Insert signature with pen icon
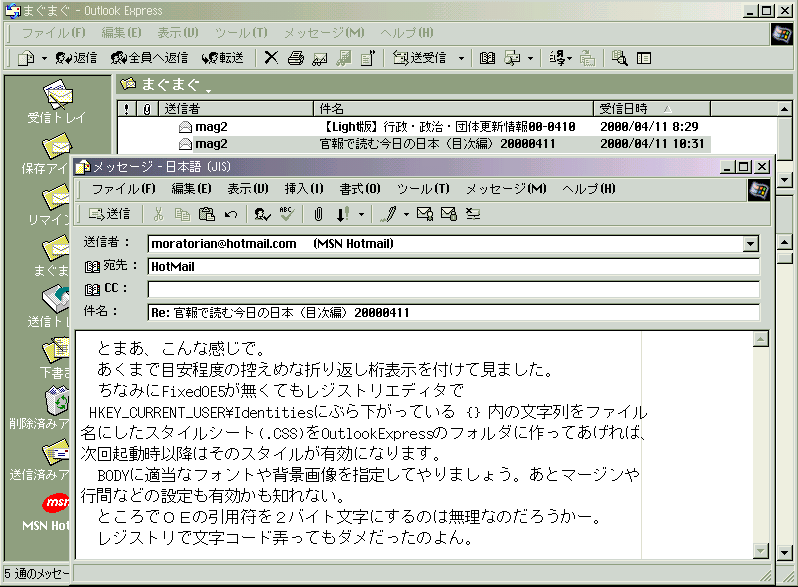The width and height of the screenshot is (798, 587). click(x=388, y=214)
